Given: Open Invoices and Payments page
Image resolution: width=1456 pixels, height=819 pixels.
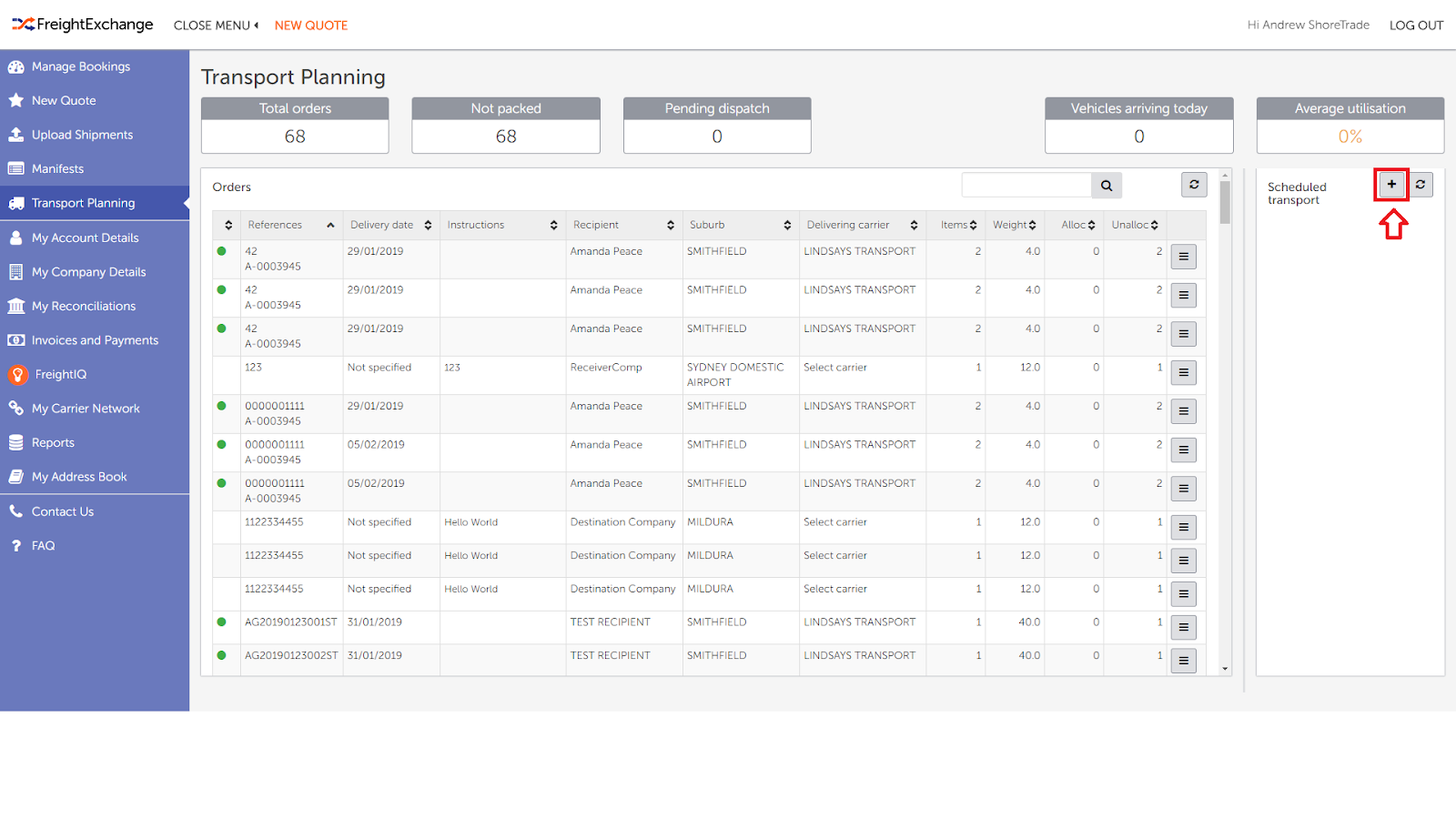Looking at the screenshot, I should [95, 340].
